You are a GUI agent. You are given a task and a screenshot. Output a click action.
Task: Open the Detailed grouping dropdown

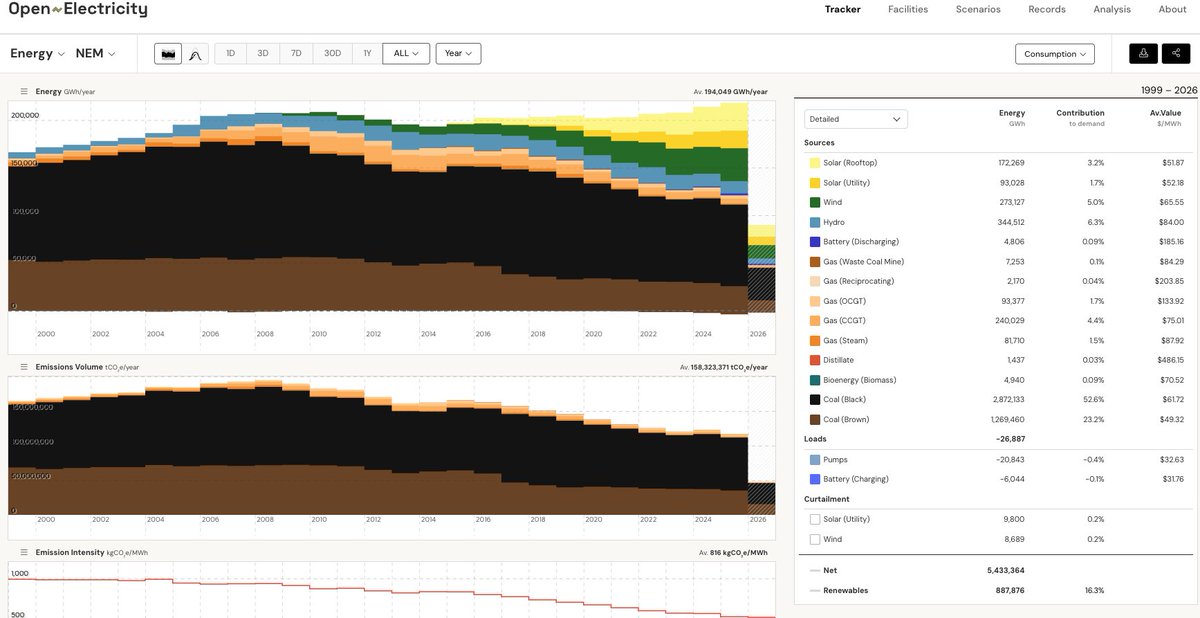point(856,119)
